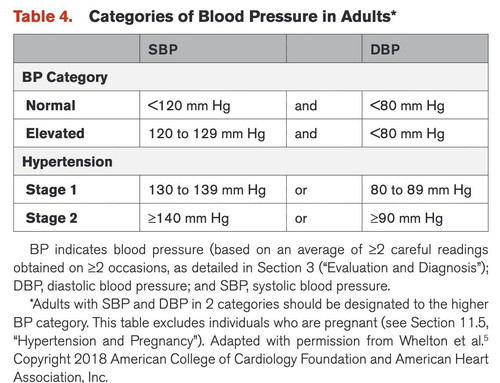This screenshot has height=383, width=500.
Task: Click the "Hypertension" section heading row
Action: coord(251,162)
